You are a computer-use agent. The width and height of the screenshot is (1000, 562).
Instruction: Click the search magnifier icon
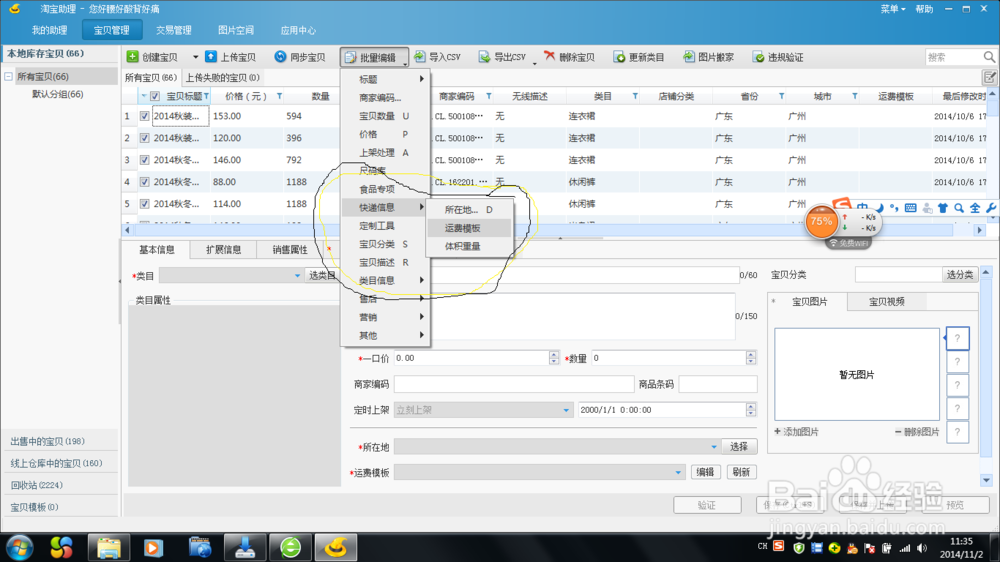pos(989,57)
